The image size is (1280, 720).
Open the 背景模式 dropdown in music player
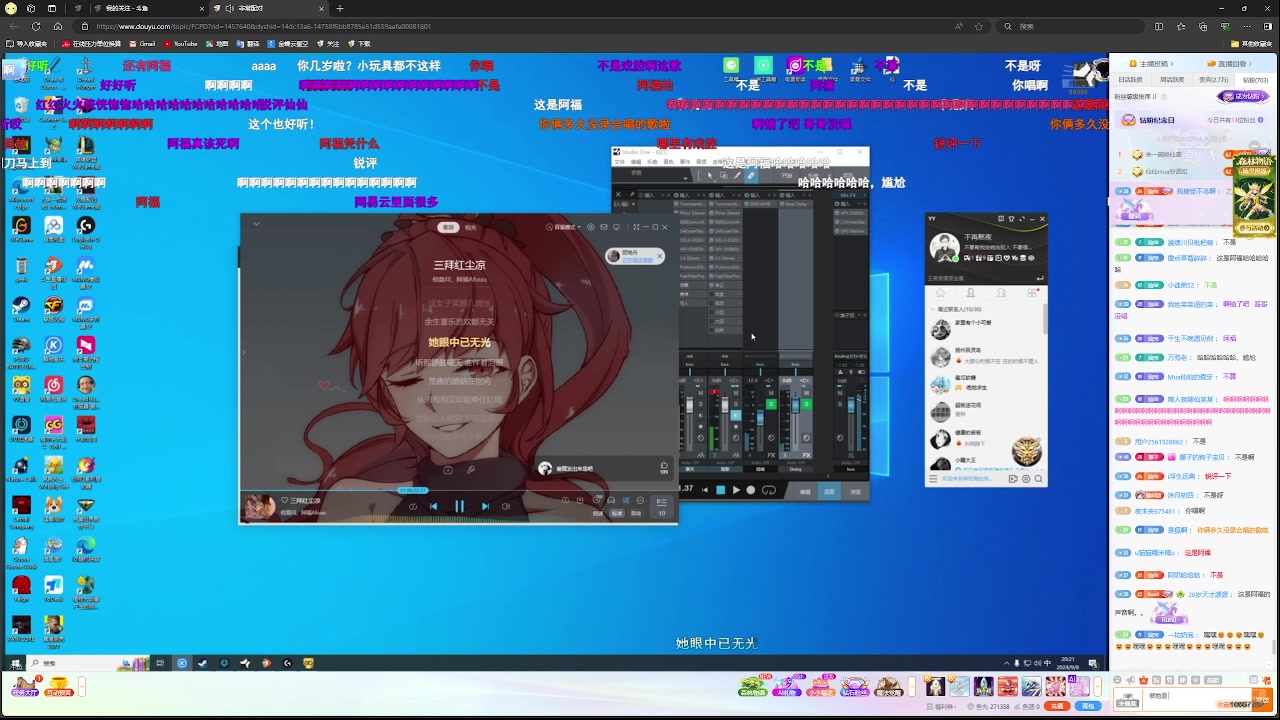[563, 227]
